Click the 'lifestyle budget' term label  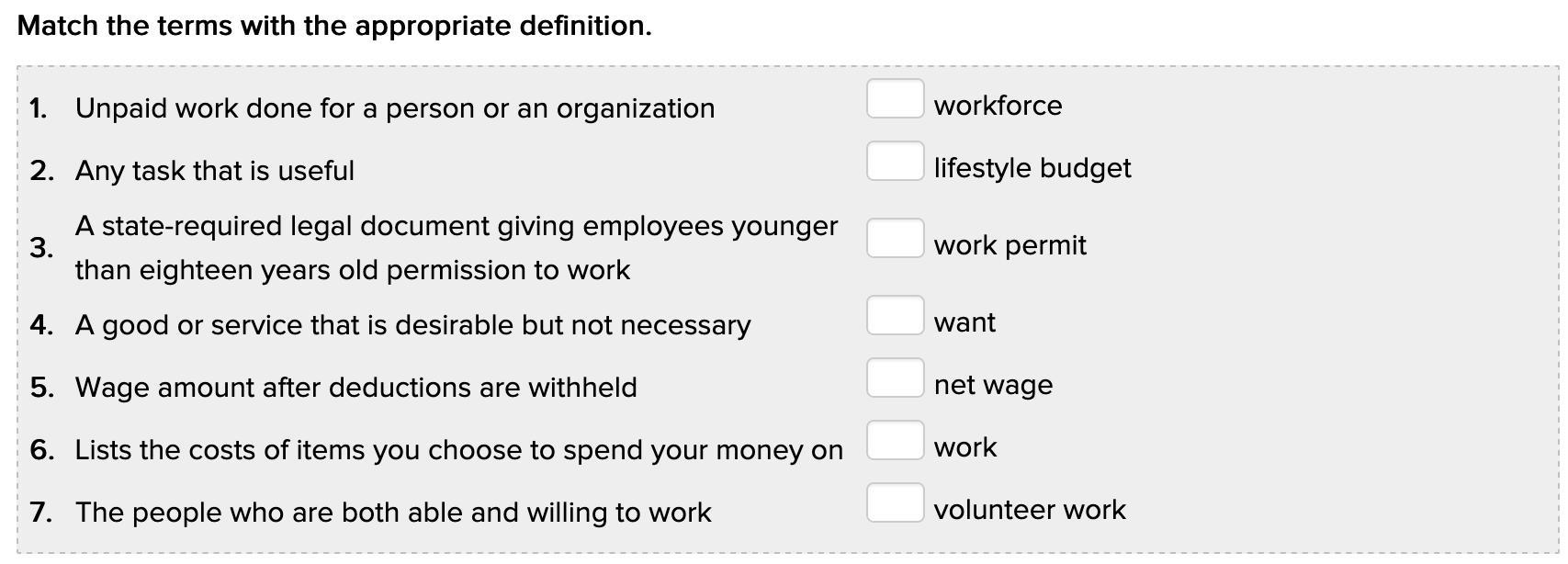[x=1032, y=168]
